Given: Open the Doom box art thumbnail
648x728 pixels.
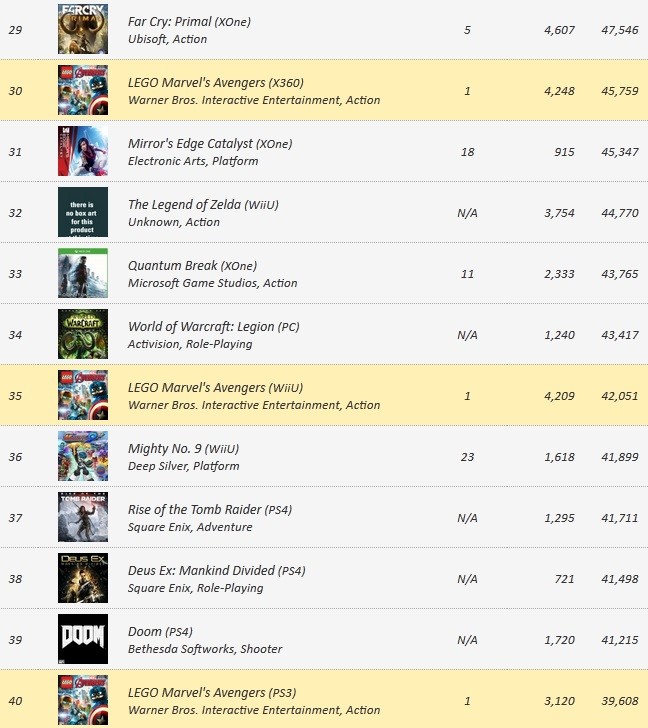Looking at the screenshot, I should click(83, 639).
